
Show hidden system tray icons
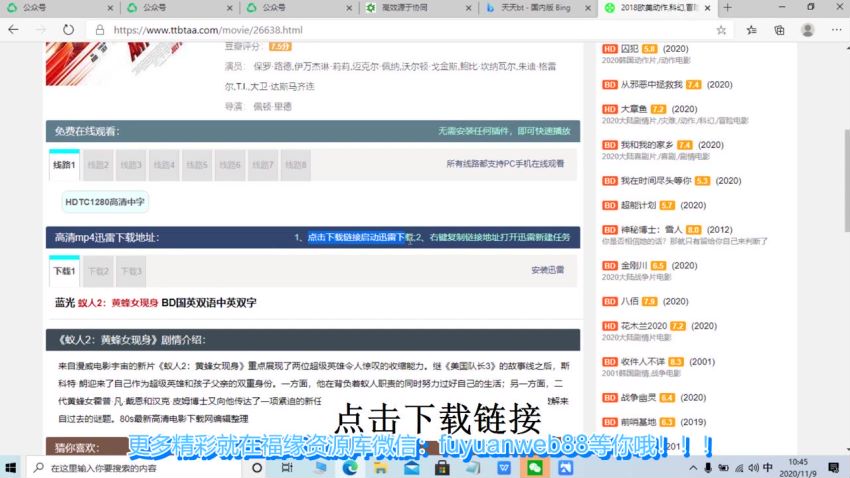click(693, 468)
